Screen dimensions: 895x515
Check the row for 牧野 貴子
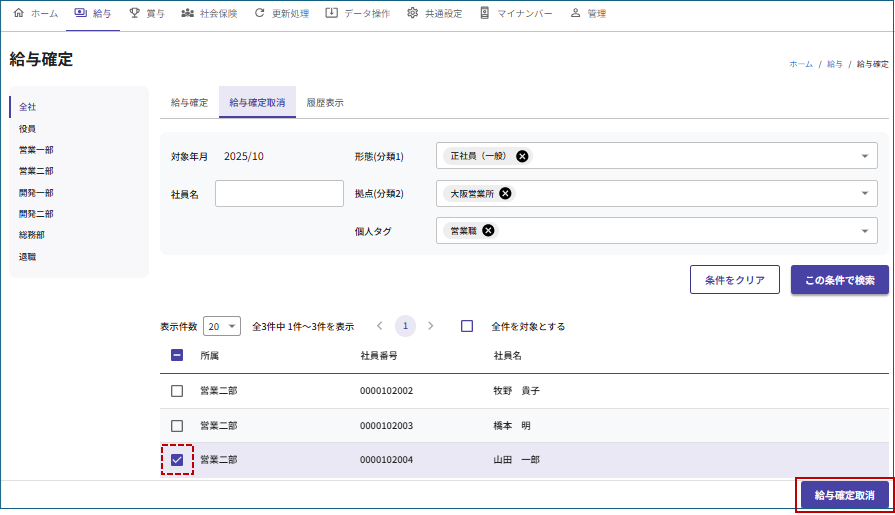point(177,391)
